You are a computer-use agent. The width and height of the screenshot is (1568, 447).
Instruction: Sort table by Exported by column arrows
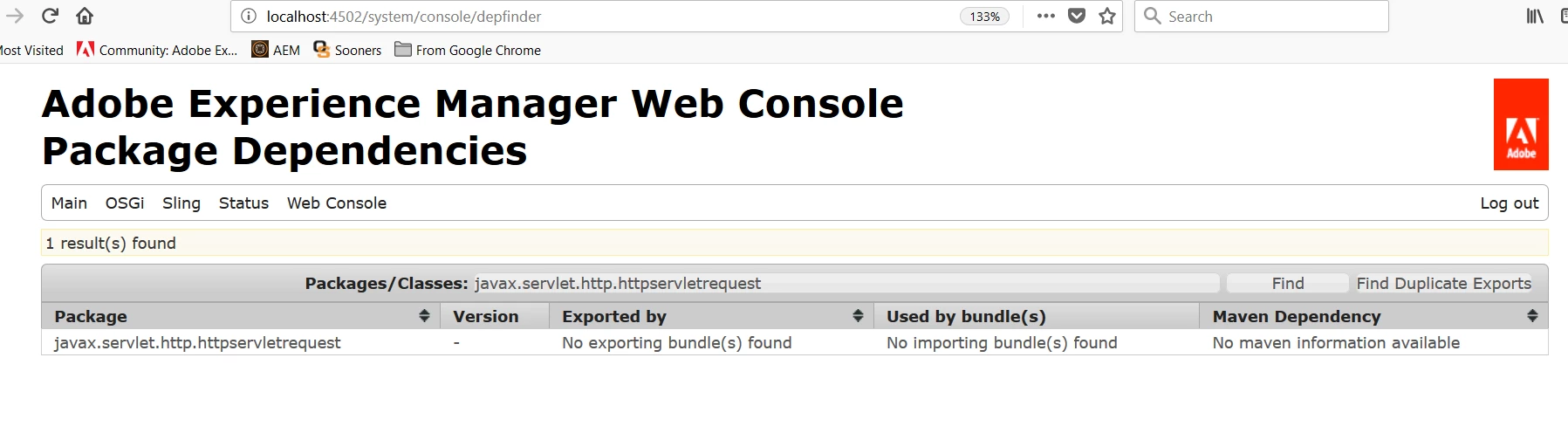tap(858, 316)
